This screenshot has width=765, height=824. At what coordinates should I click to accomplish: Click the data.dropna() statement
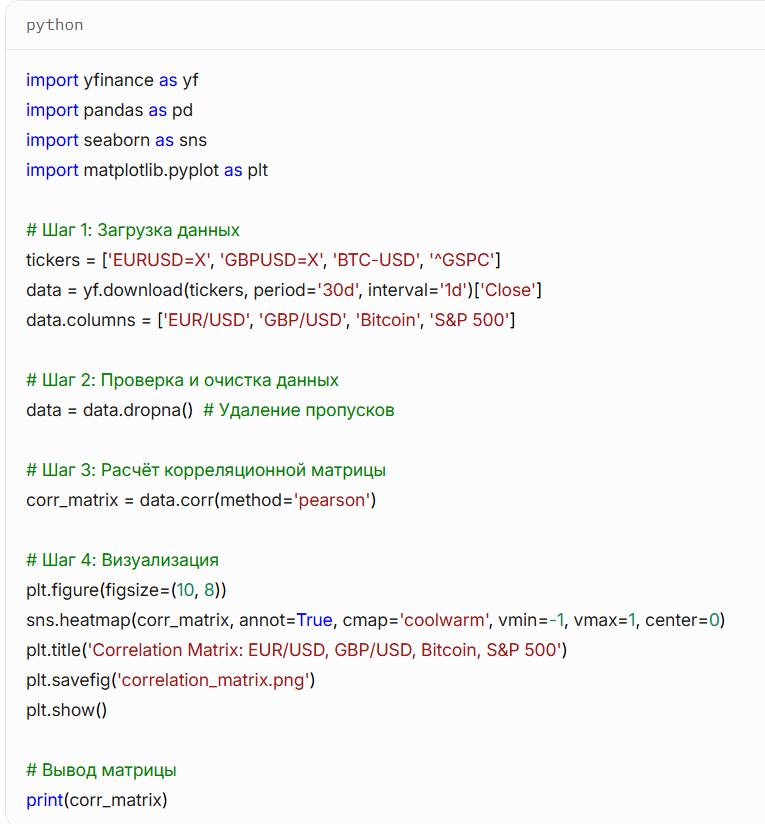pyautogui.click(x=109, y=410)
